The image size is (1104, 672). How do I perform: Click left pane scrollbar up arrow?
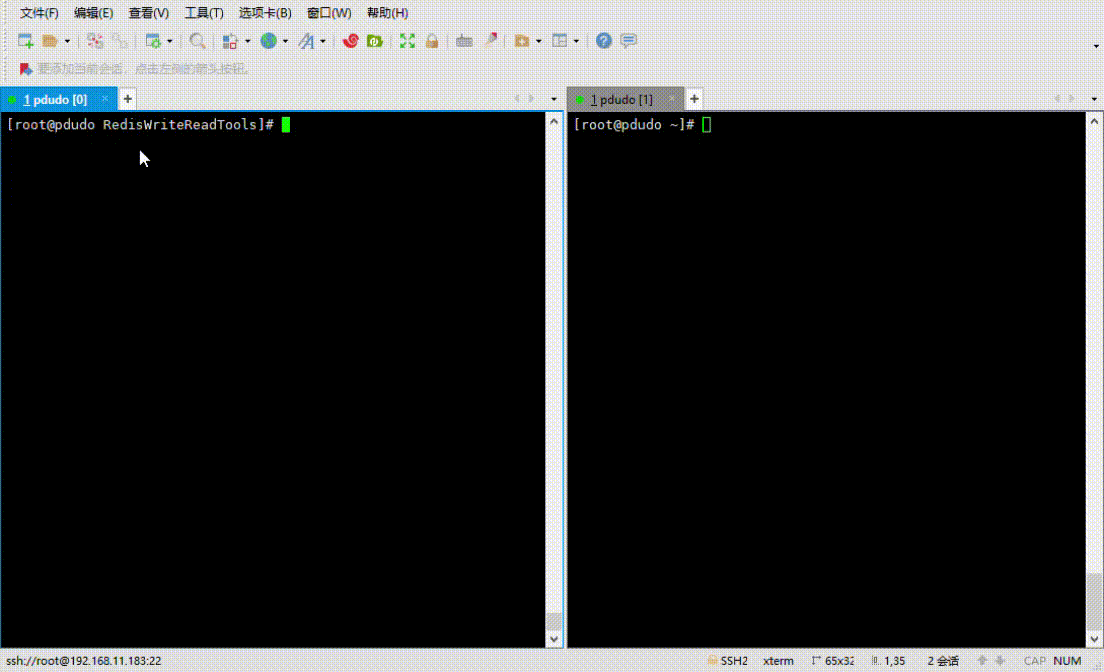[x=553, y=121]
